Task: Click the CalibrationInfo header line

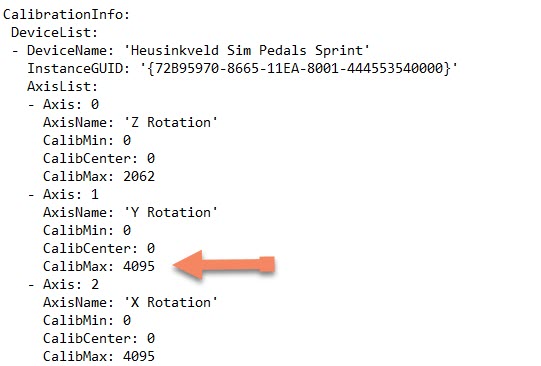Action: 66,14
